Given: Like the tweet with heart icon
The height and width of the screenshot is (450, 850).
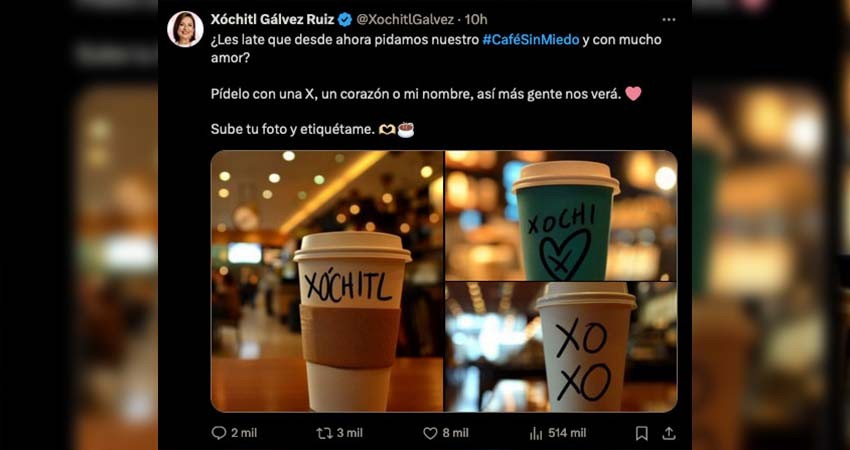Looking at the screenshot, I should pyautogui.click(x=430, y=433).
